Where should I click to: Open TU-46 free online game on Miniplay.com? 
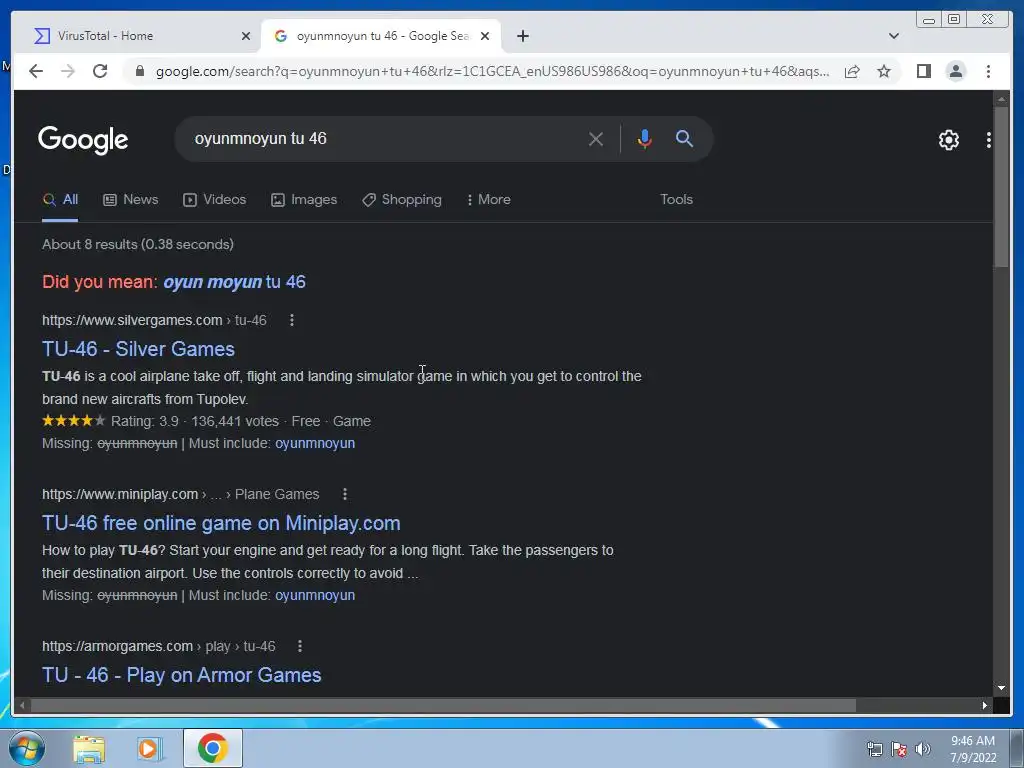coord(221,523)
